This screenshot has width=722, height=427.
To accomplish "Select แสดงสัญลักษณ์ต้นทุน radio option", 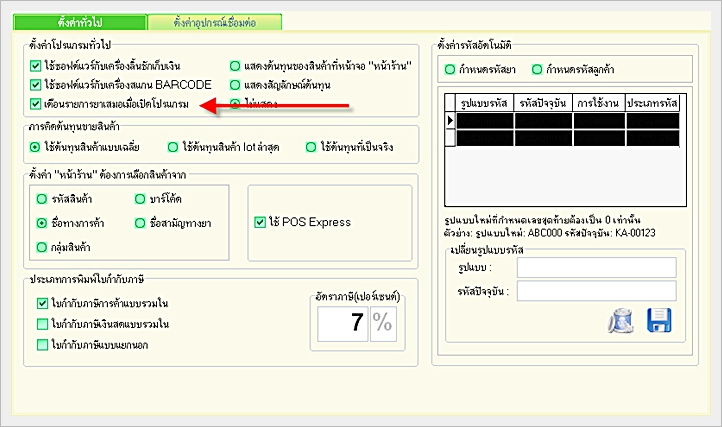I will point(235,85).
